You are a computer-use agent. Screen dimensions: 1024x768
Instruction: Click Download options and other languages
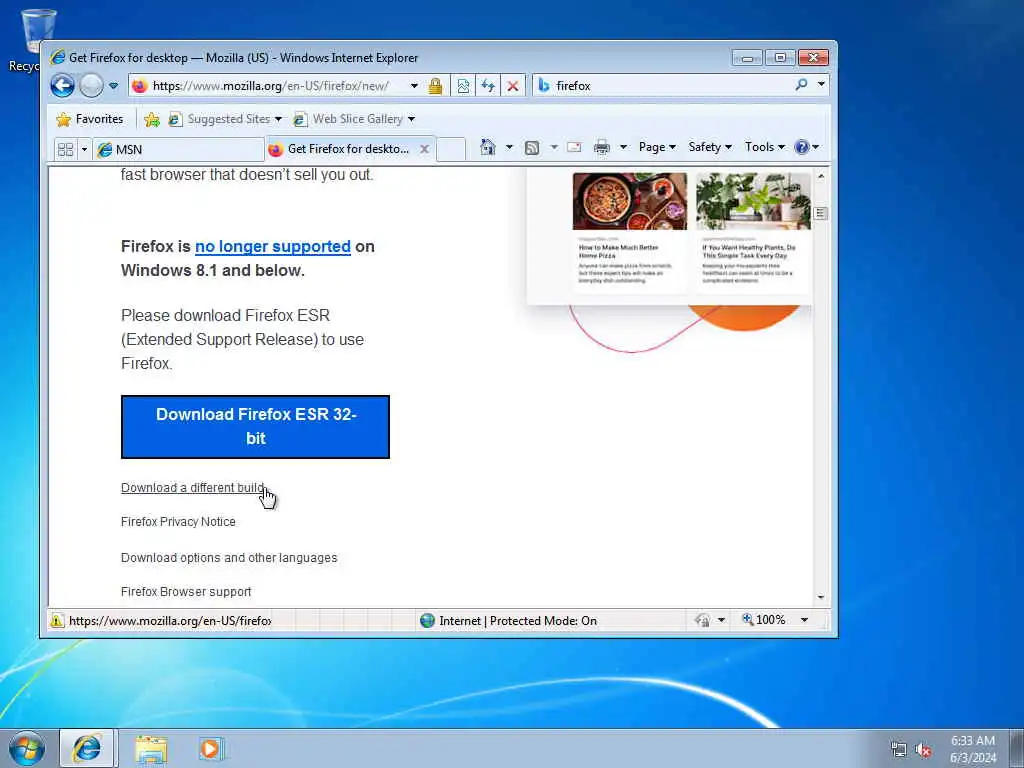tap(229, 558)
